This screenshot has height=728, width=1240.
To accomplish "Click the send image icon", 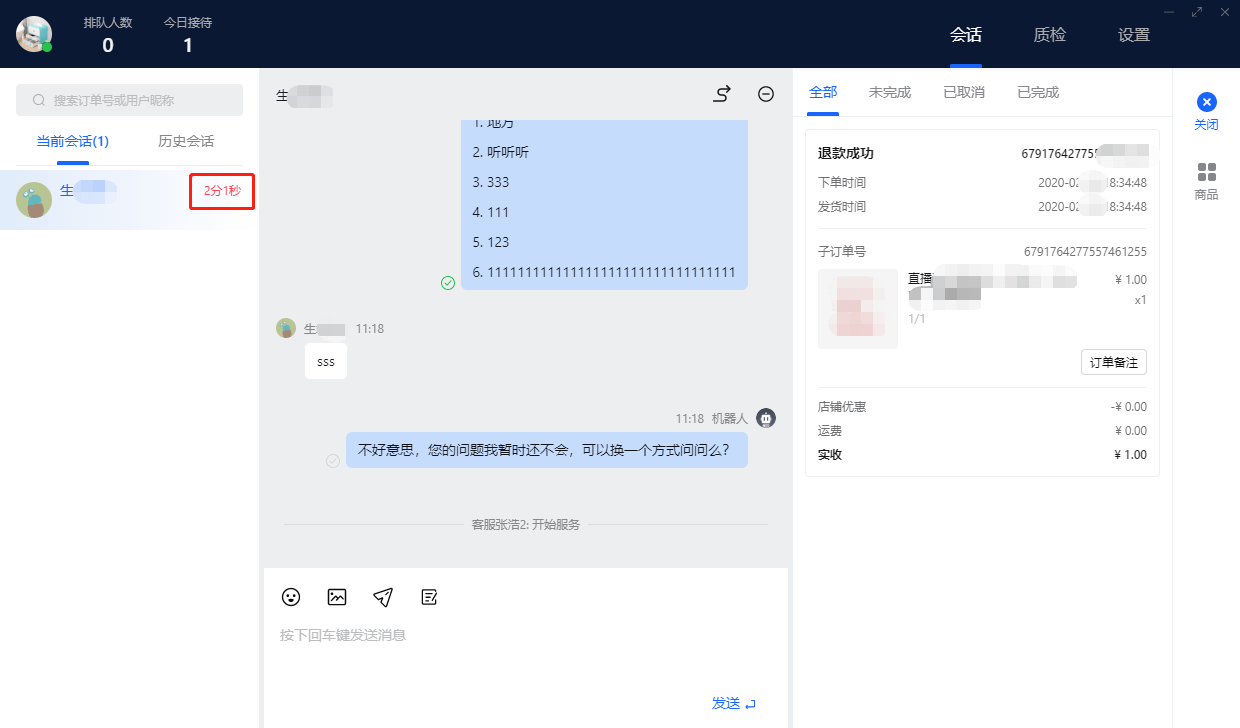I will point(337,597).
